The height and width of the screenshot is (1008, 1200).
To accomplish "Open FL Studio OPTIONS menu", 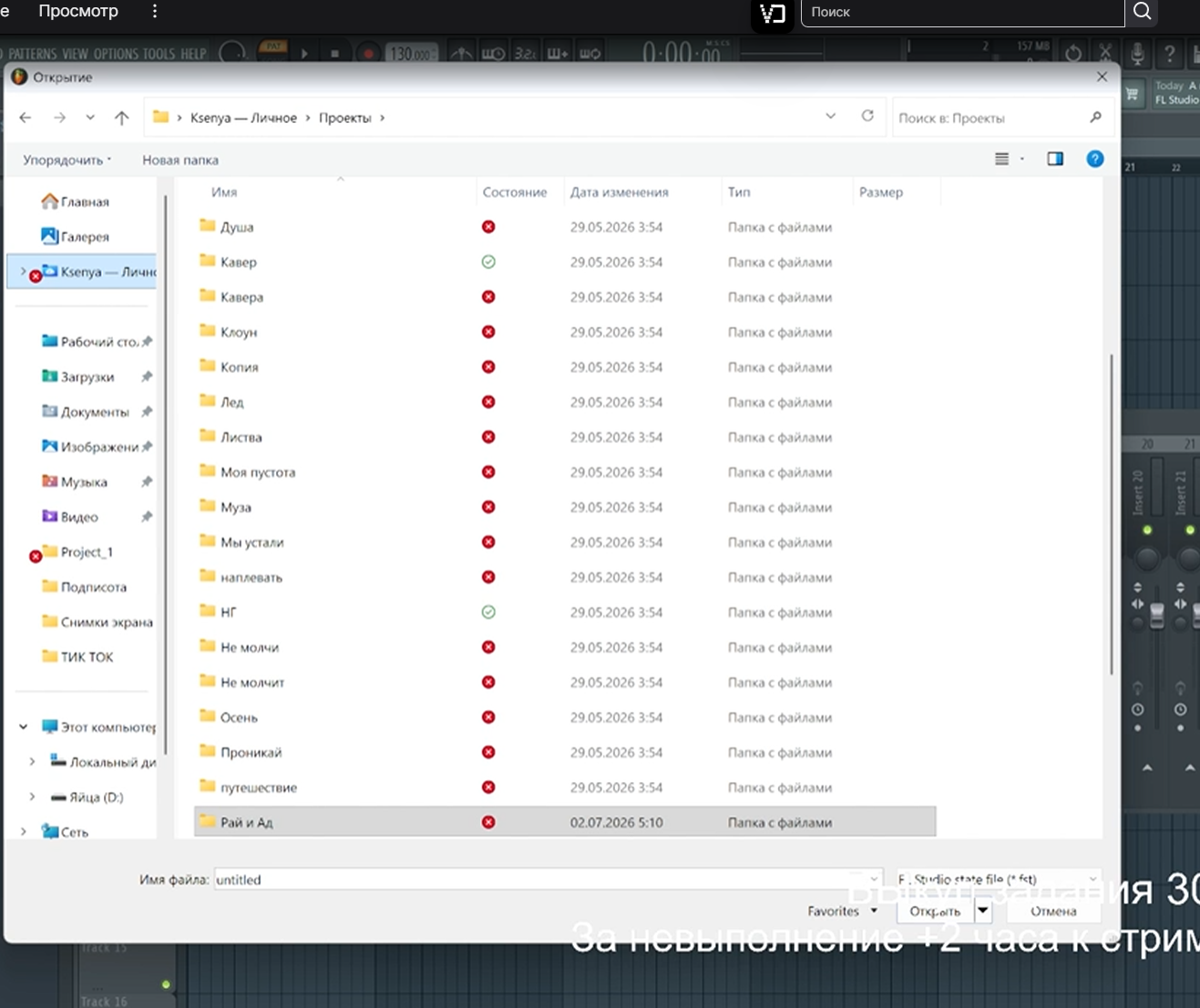I will (115, 54).
